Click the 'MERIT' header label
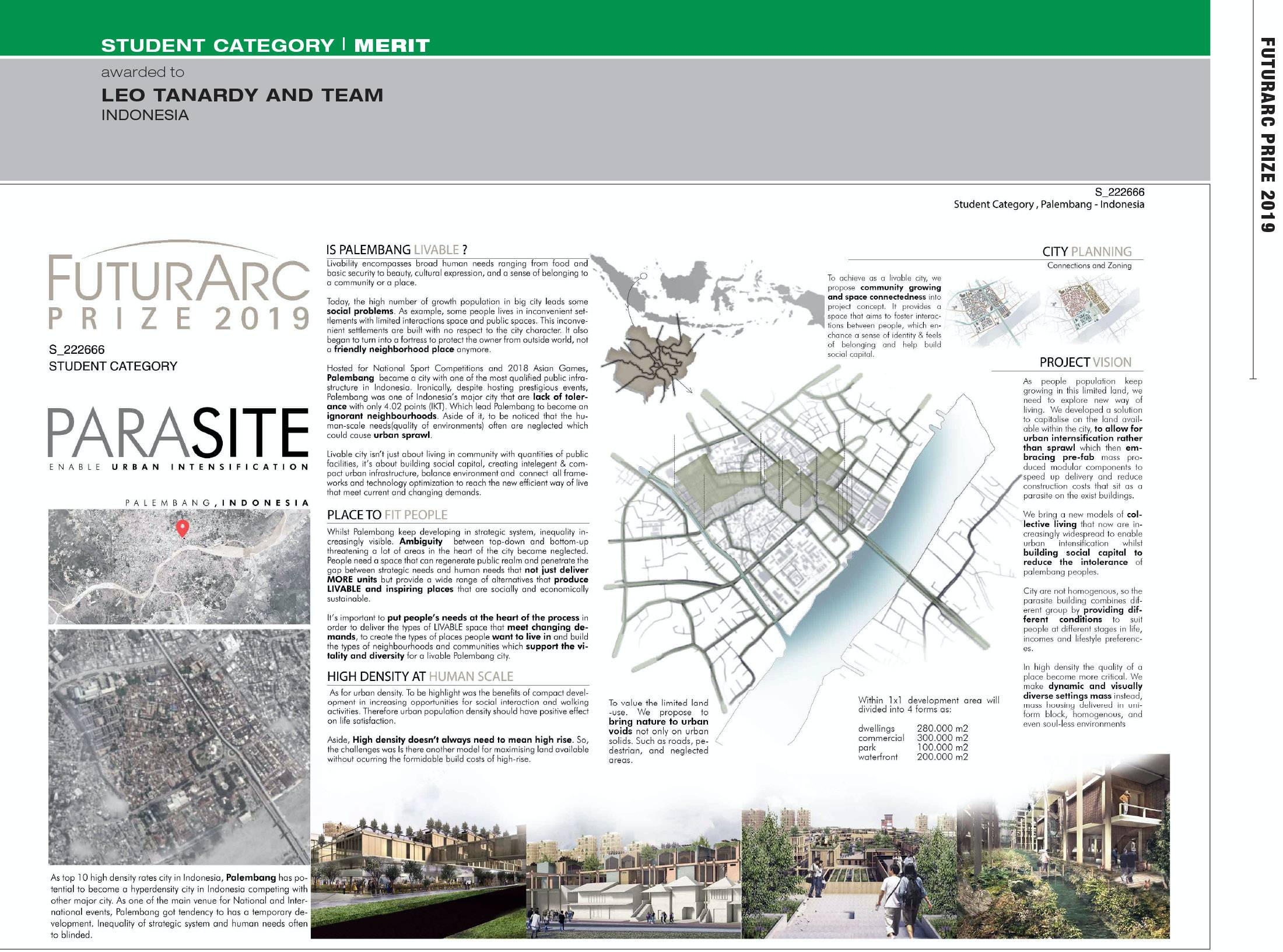Viewport: 1283px width, 952px height. (392, 45)
